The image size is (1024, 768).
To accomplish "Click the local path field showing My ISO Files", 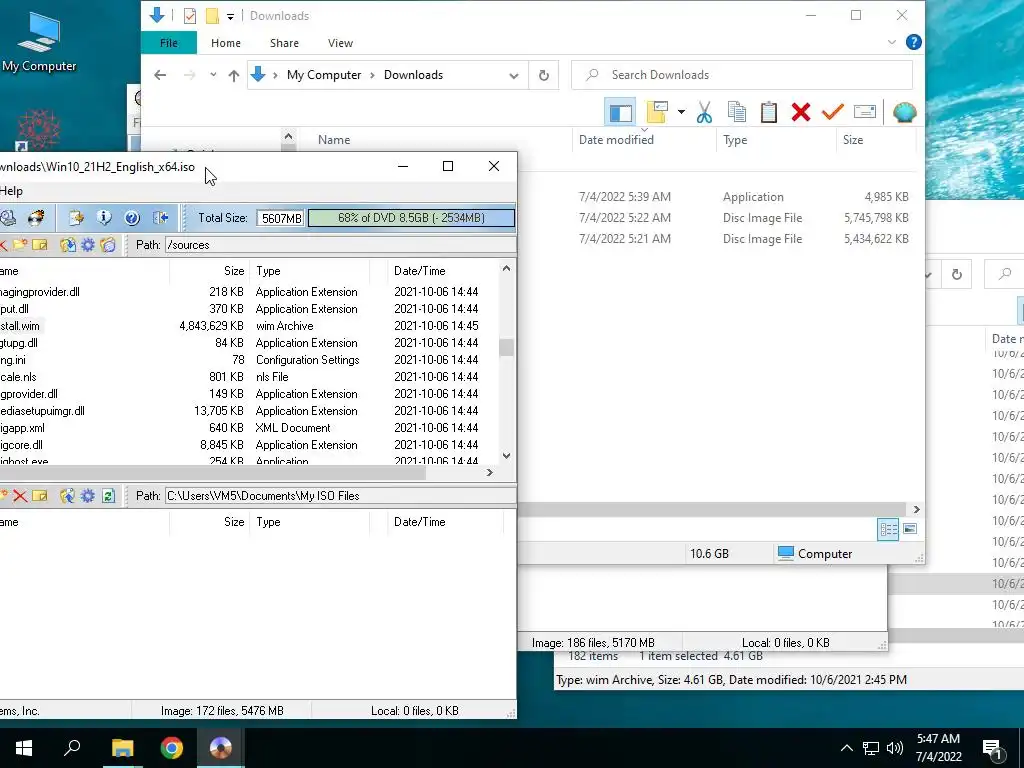I will pos(340,496).
